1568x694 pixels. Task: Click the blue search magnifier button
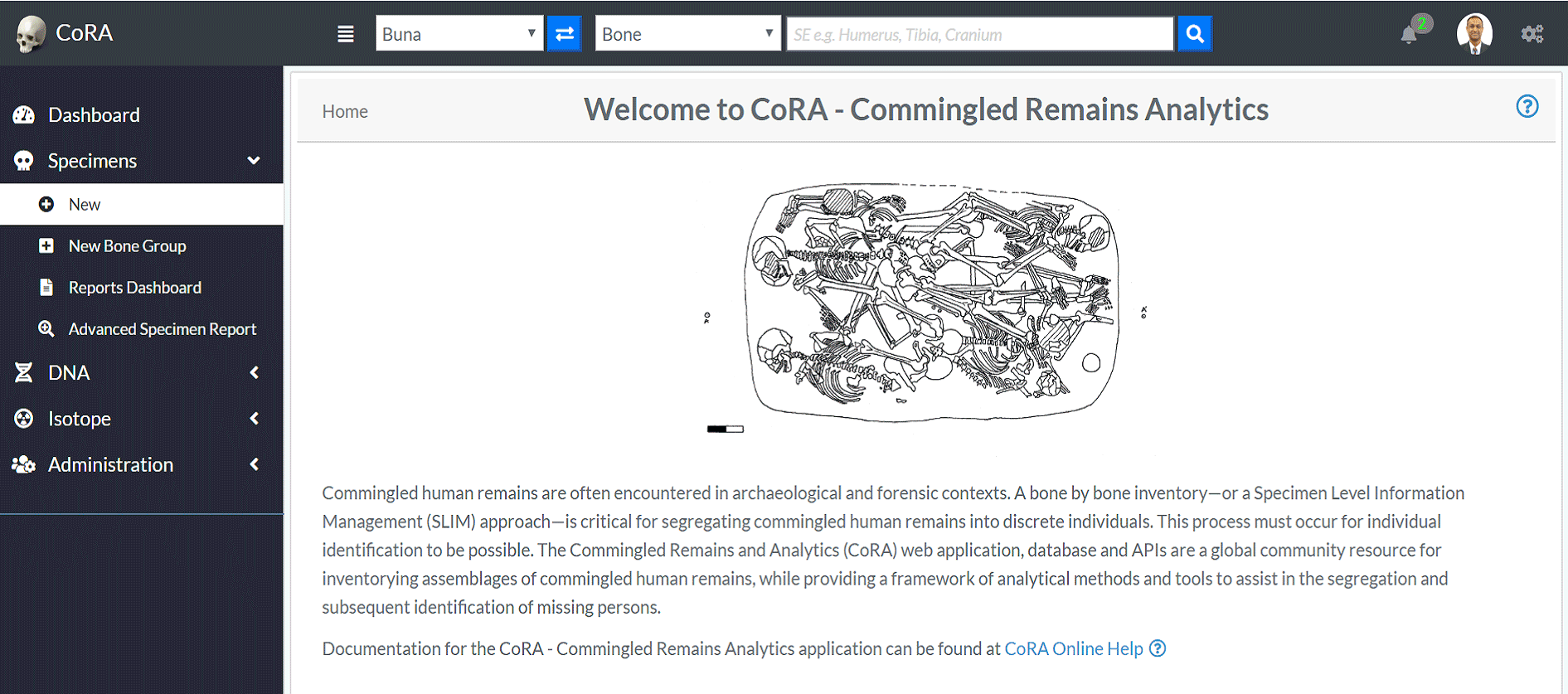[x=1195, y=34]
